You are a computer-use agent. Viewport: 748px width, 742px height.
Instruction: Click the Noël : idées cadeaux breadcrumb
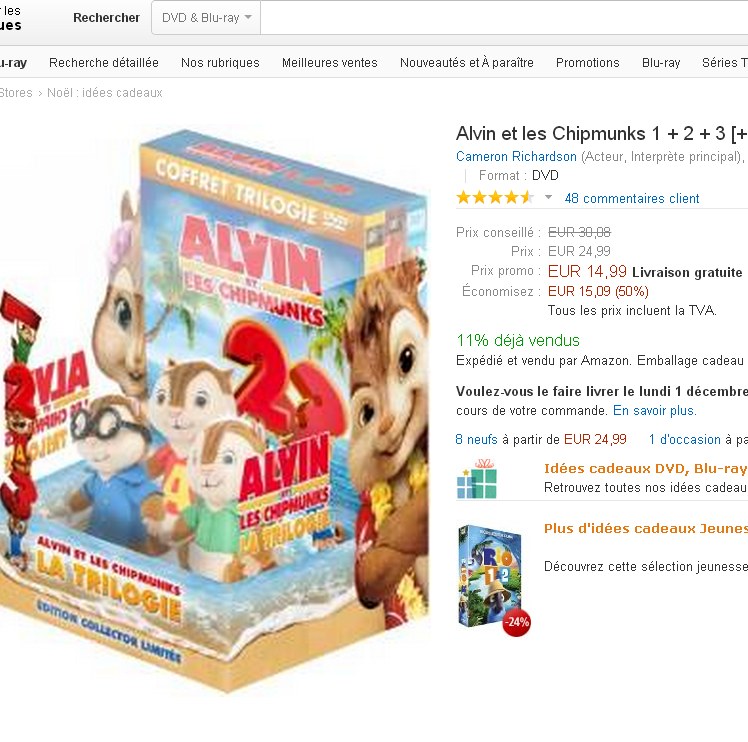point(104,93)
